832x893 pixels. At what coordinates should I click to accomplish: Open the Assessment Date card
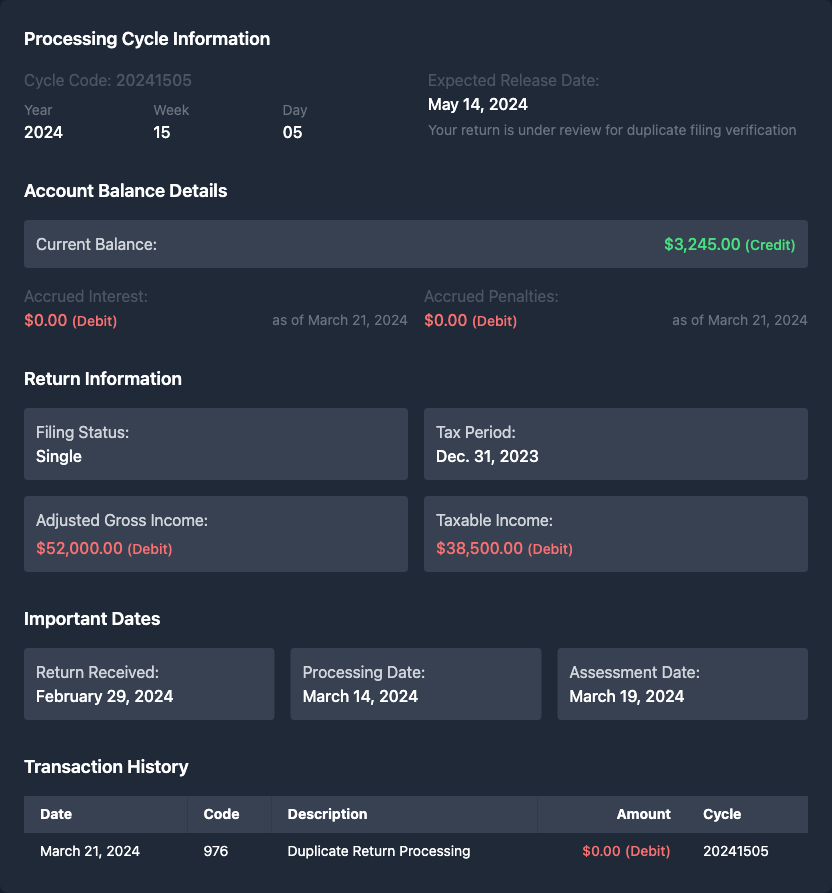pos(682,684)
